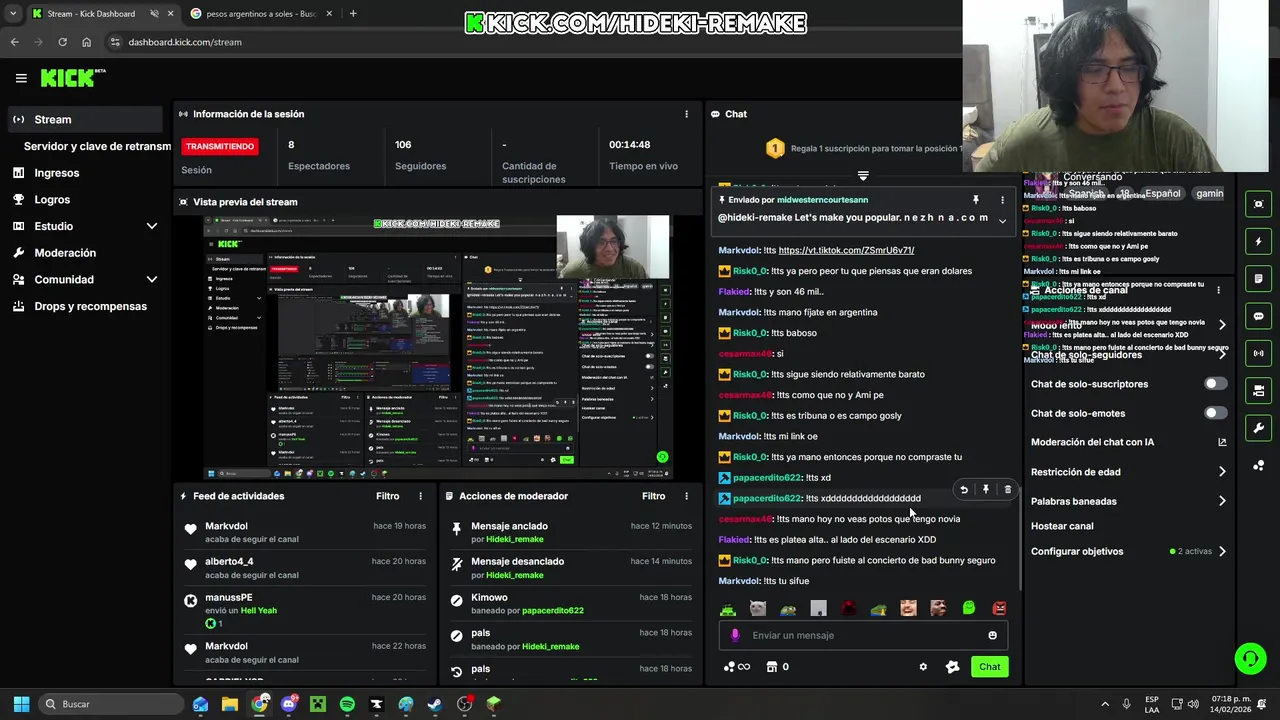Open Filtro in Acciones de moderador

[x=654, y=496]
